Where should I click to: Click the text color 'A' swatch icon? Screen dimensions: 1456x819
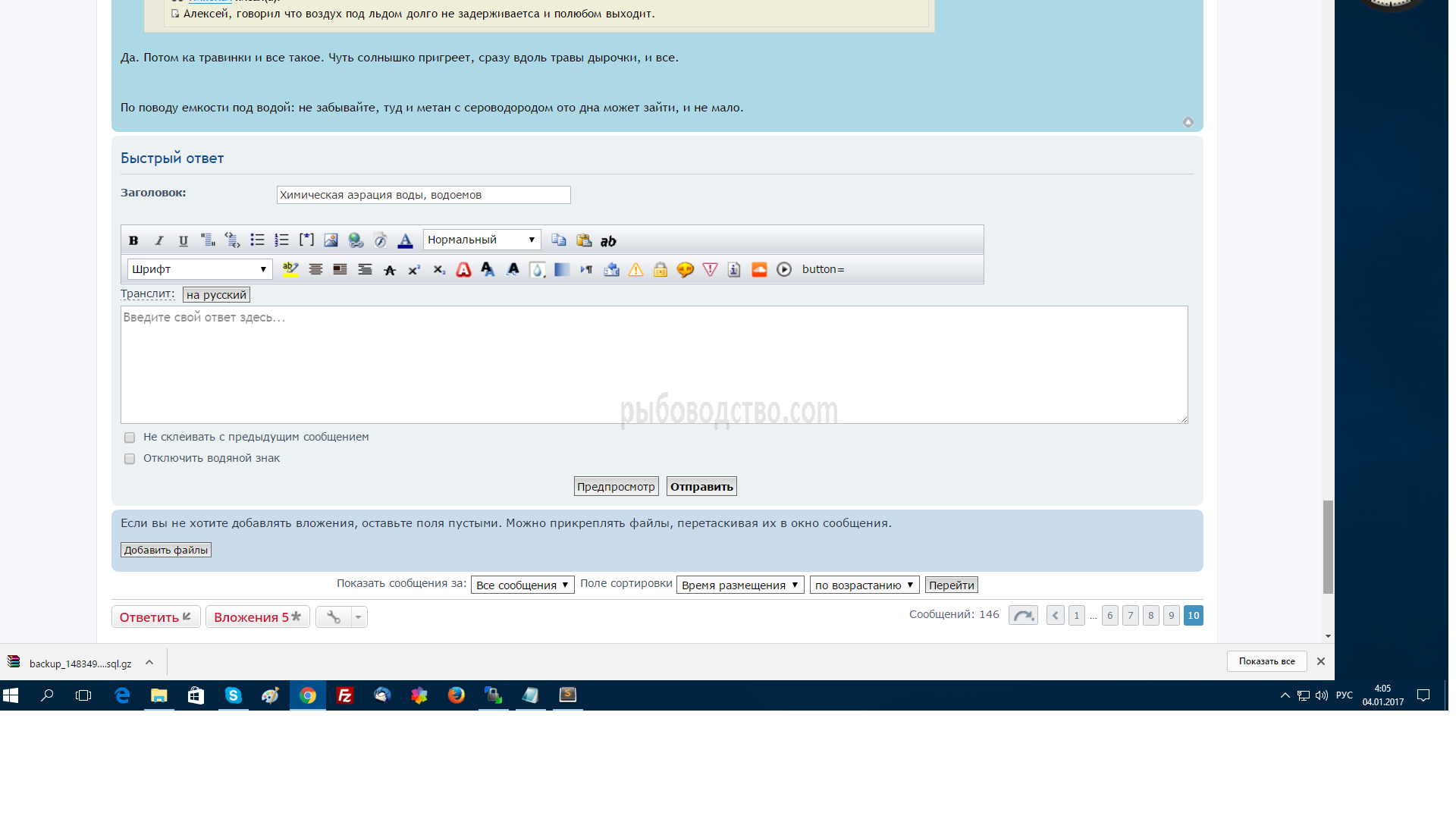(x=405, y=240)
